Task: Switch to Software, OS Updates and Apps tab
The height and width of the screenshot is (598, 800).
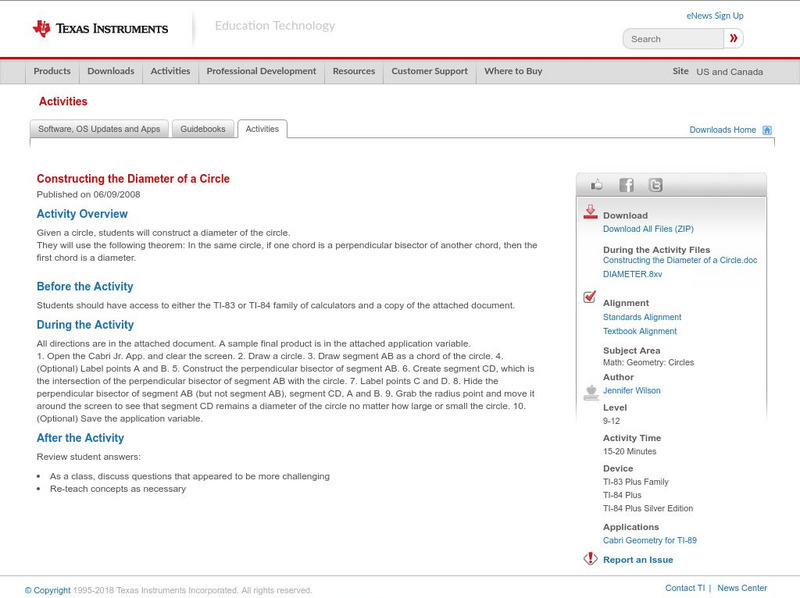Action: 99,129
